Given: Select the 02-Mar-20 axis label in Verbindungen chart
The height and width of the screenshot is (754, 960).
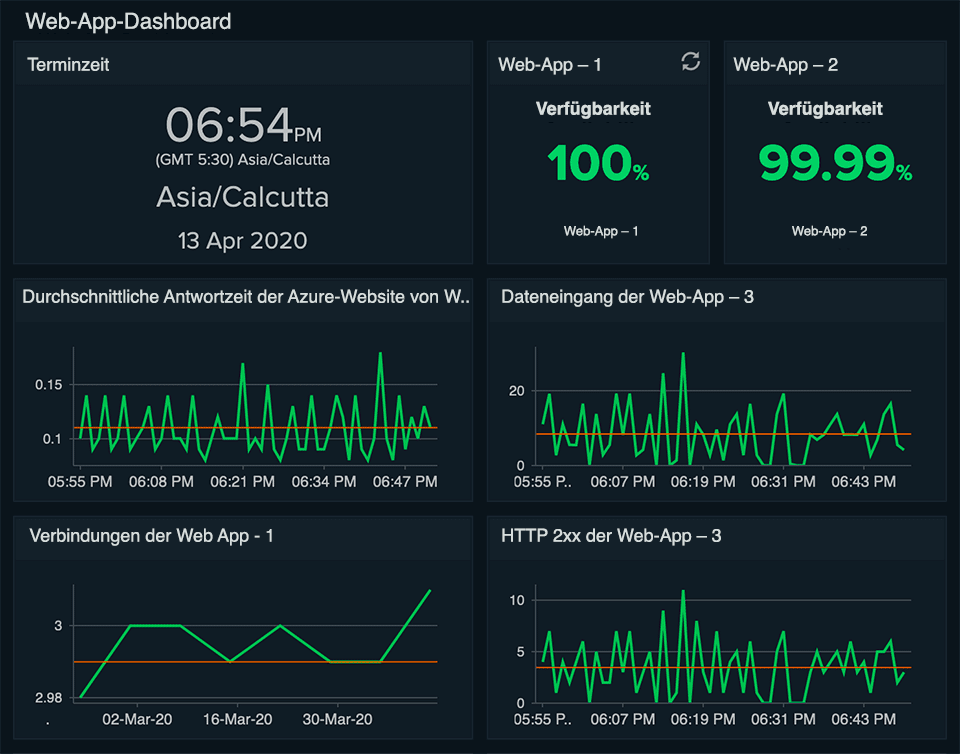Looking at the screenshot, I should tap(136, 719).
